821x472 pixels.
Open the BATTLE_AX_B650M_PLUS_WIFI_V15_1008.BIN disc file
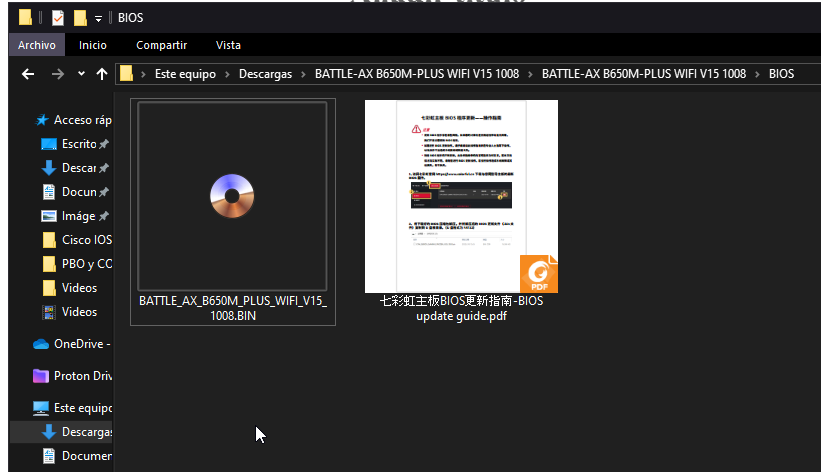[x=232, y=196]
